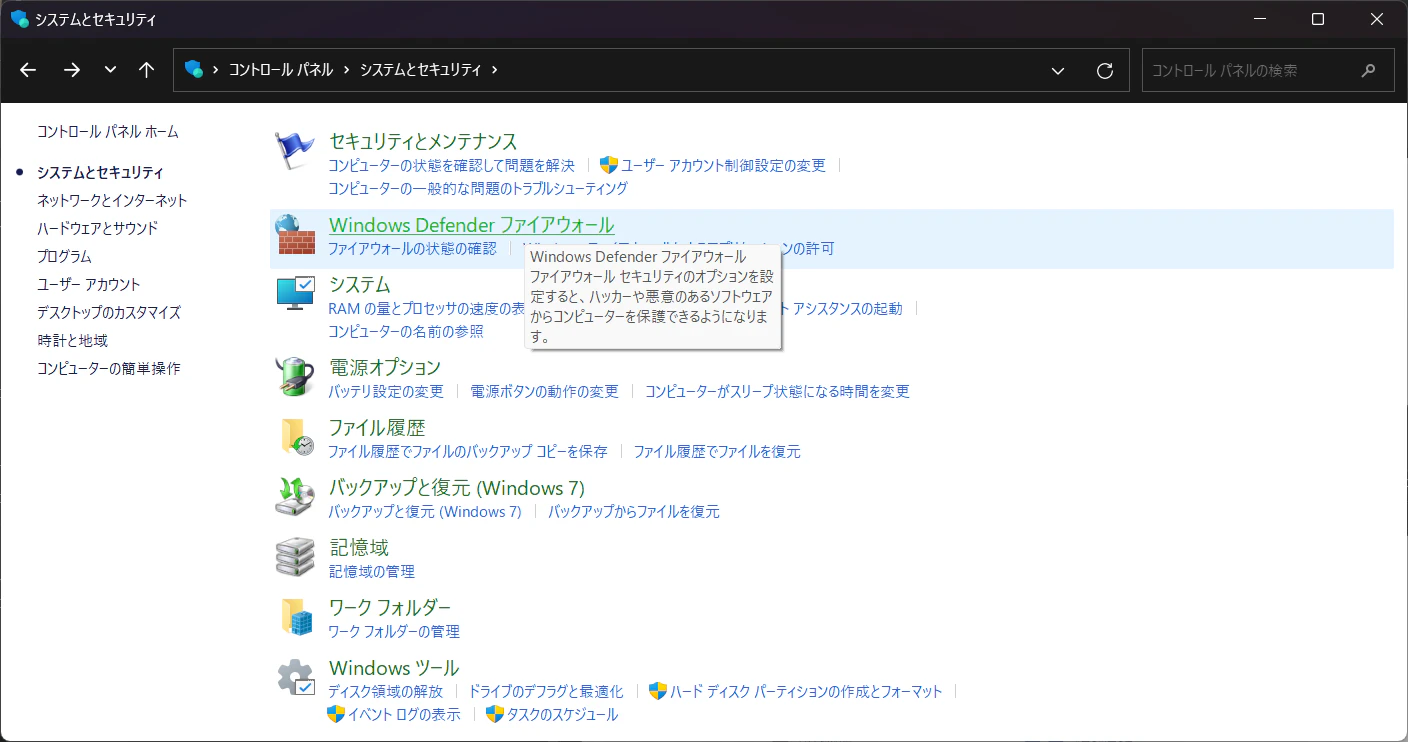Open 時計と地域 category
Viewport: 1408px width, 742px height.
pos(72,340)
